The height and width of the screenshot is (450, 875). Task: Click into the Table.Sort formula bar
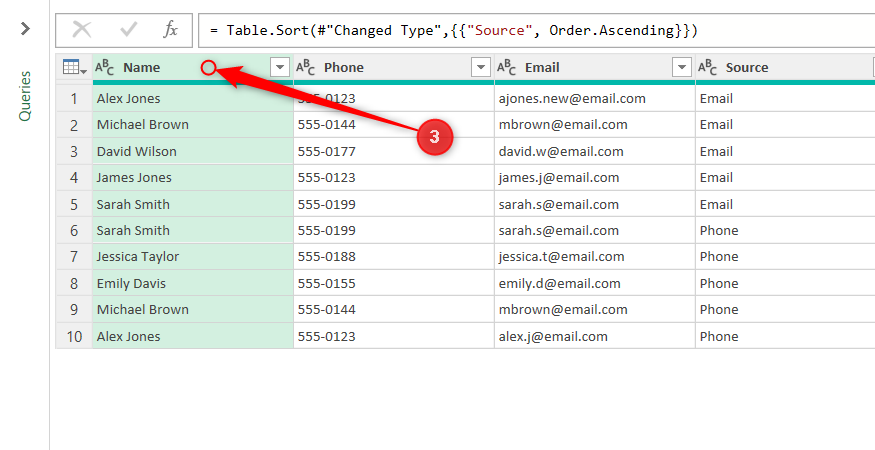536,30
